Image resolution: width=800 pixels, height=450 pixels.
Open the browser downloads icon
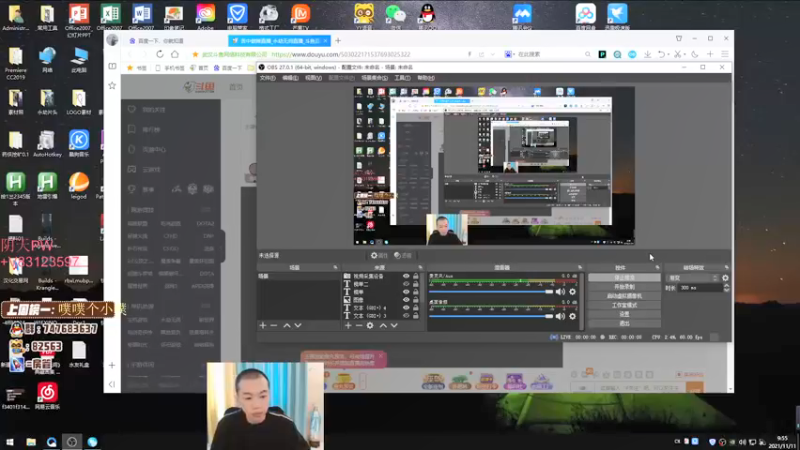647,54
